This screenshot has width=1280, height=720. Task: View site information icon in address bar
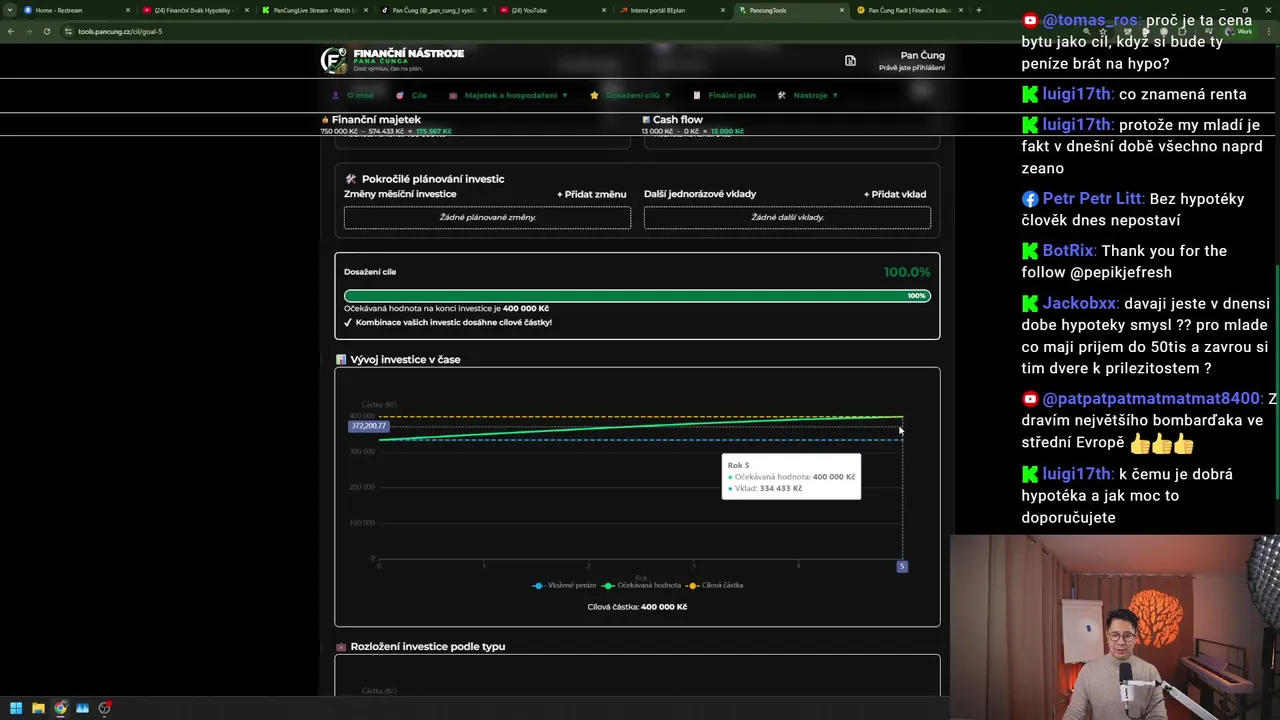coord(69,31)
